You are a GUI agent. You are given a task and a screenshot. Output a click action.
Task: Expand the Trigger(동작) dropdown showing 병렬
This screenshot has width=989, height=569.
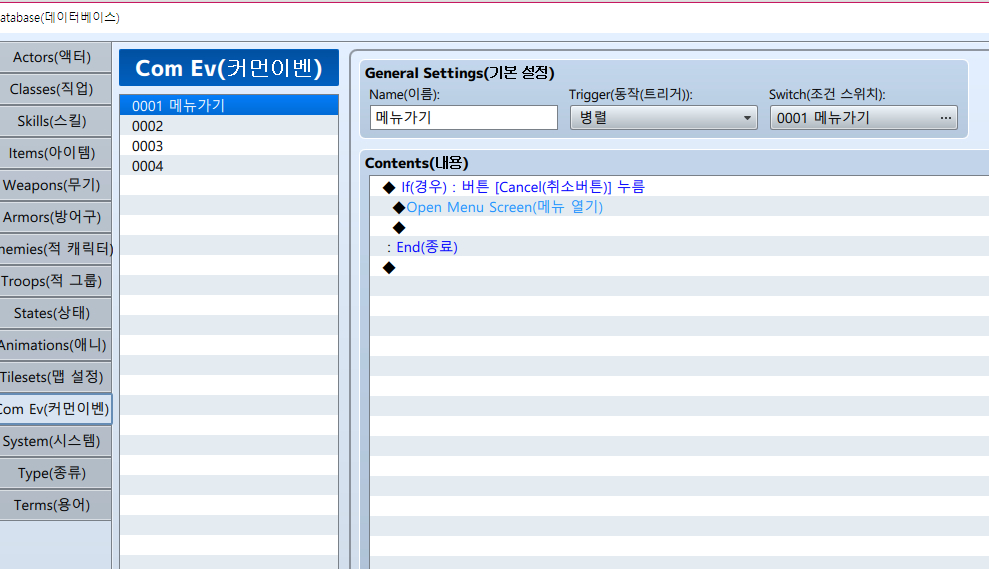pyautogui.click(x=663, y=118)
